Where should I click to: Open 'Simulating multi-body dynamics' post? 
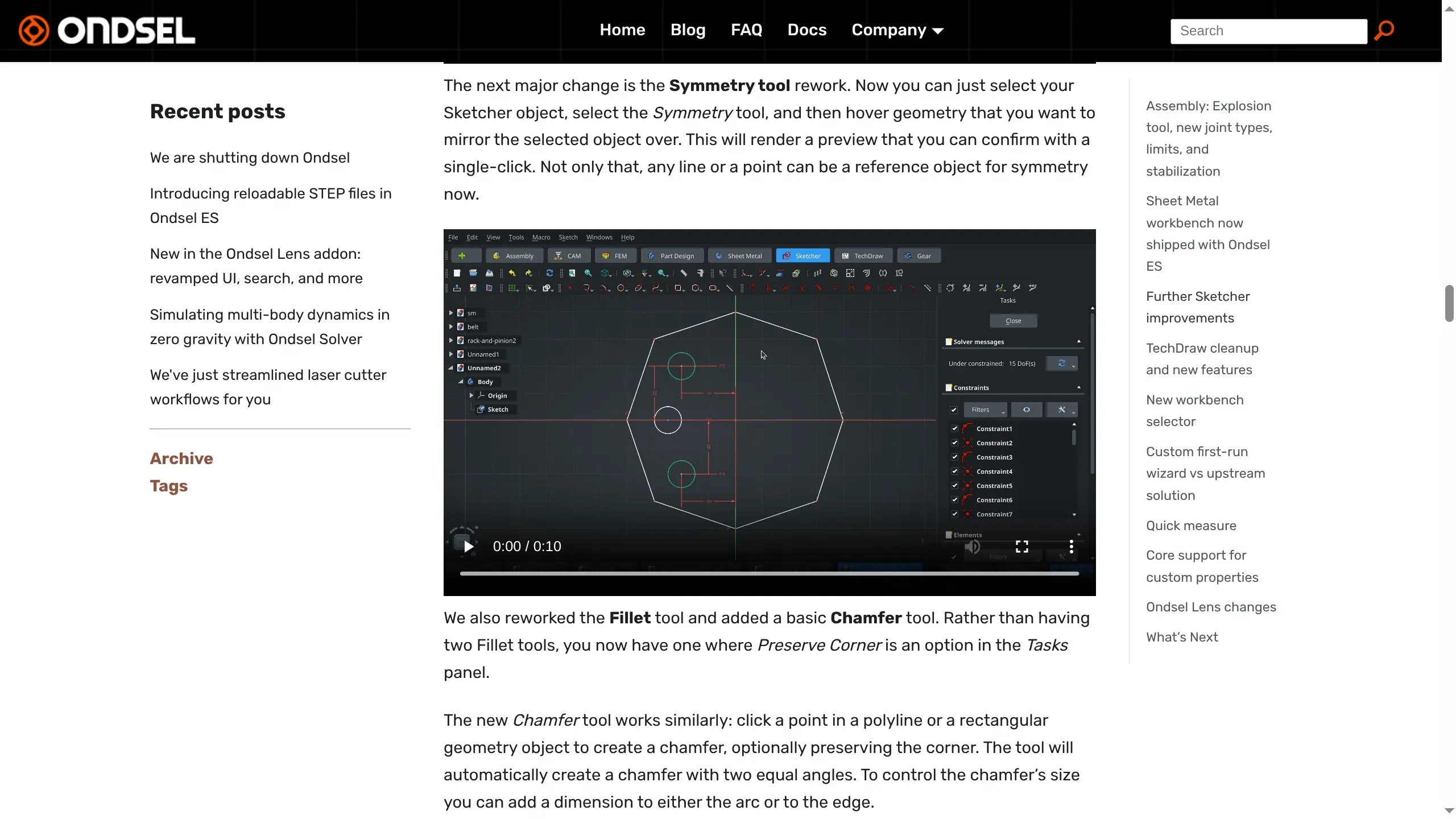point(270,327)
